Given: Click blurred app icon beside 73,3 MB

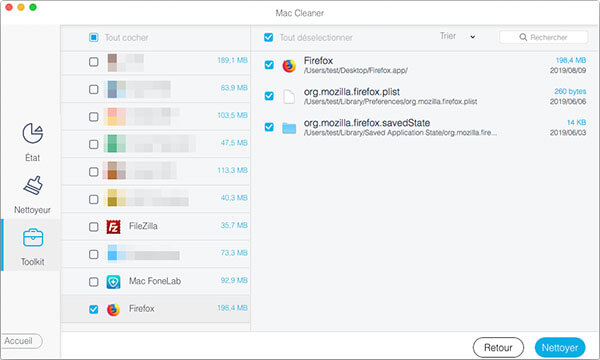Looking at the screenshot, I should (x=116, y=253).
